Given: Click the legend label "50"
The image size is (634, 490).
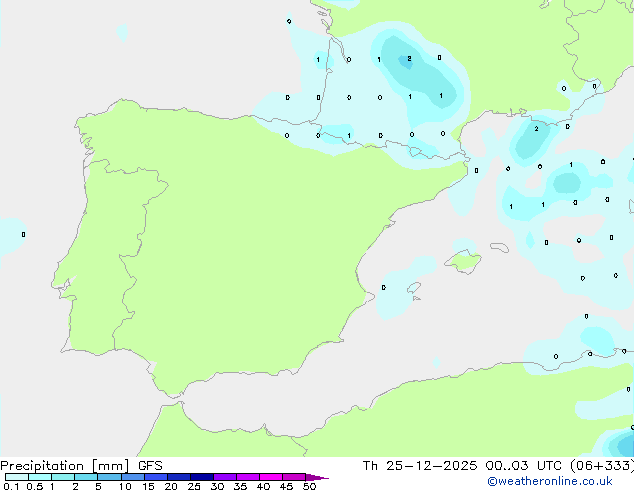Looking at the screenshot, I should pyautogui.click(x=309, y=486).
